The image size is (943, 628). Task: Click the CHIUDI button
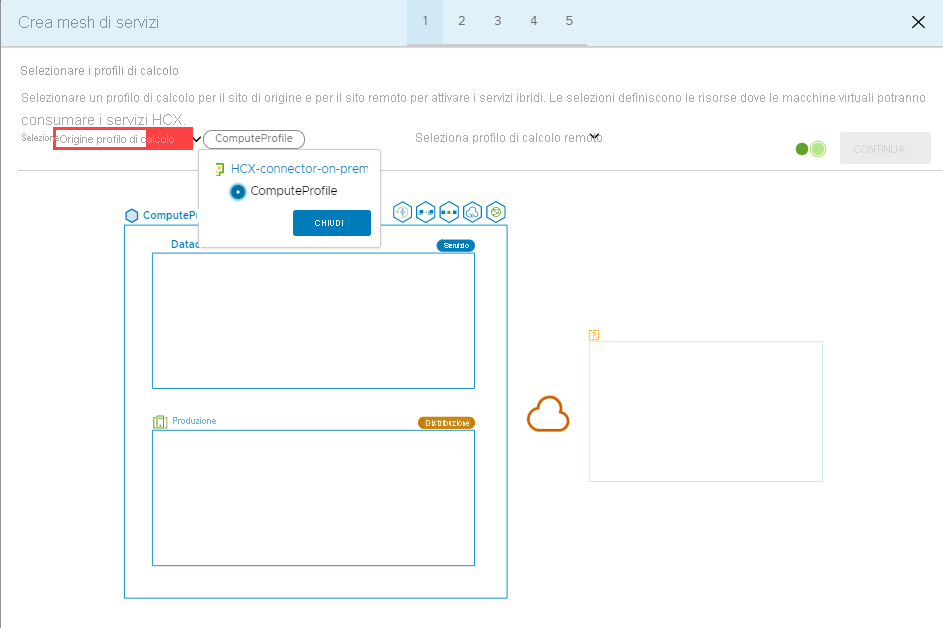coord(332,223)
